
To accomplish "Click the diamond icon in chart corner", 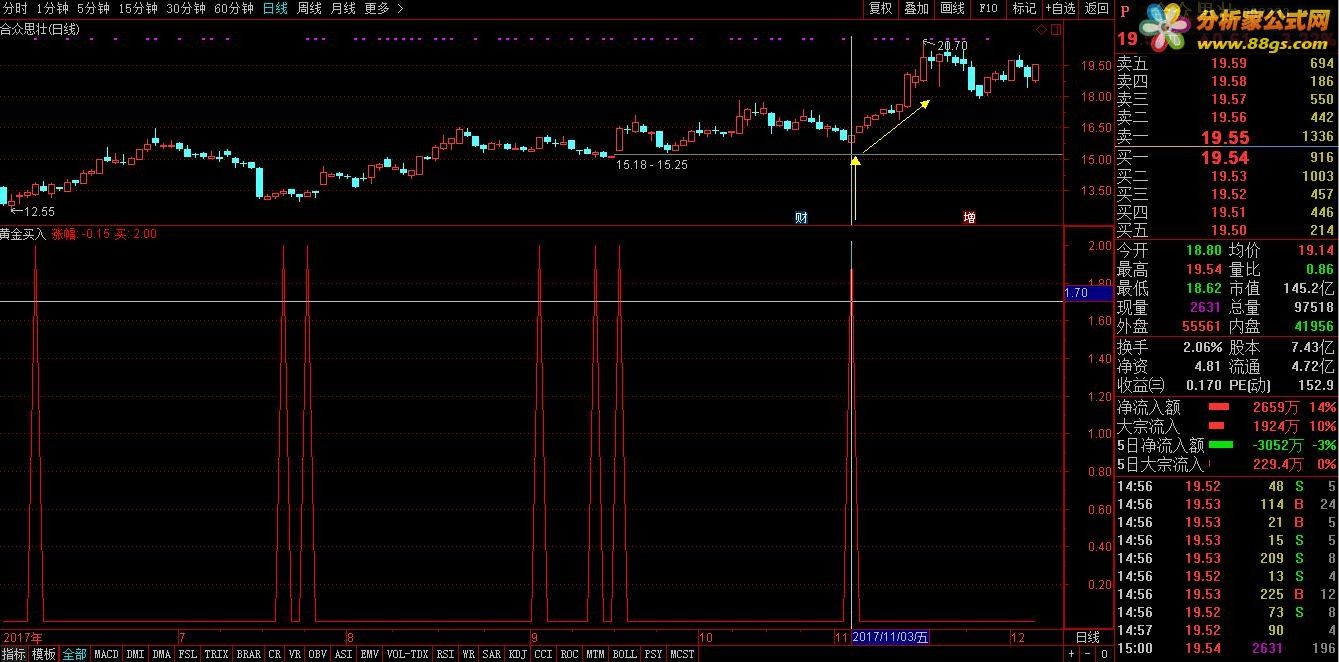I will 1041,30.
